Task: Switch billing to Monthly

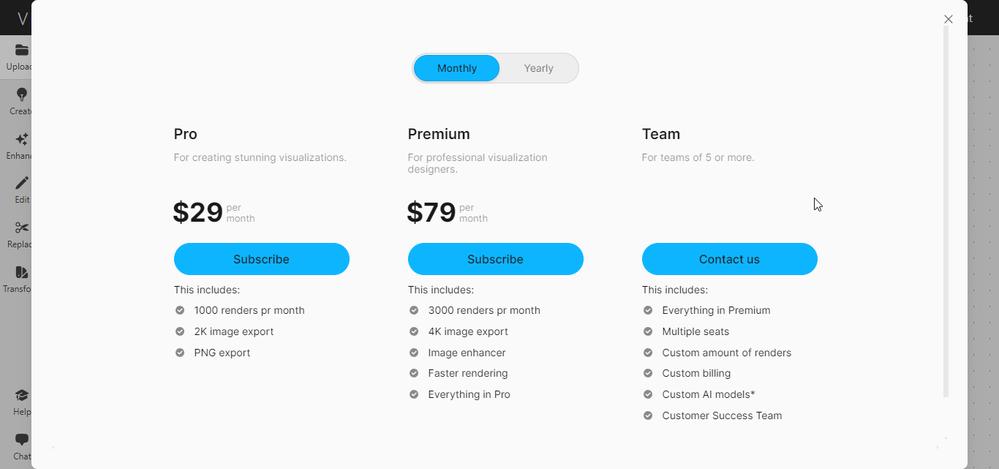Action: pyautogui.click(x=457, y=68)
